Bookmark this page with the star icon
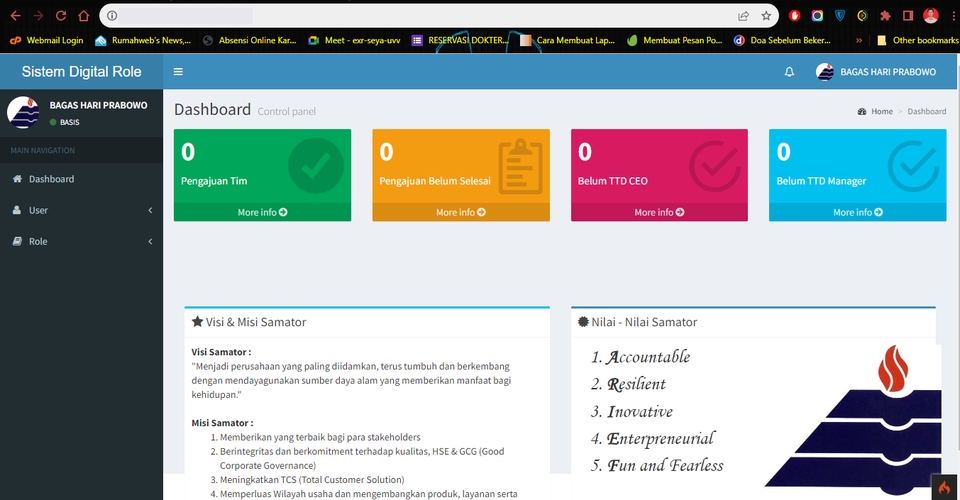Screen dimensions: 960x500 click(766, 16)
